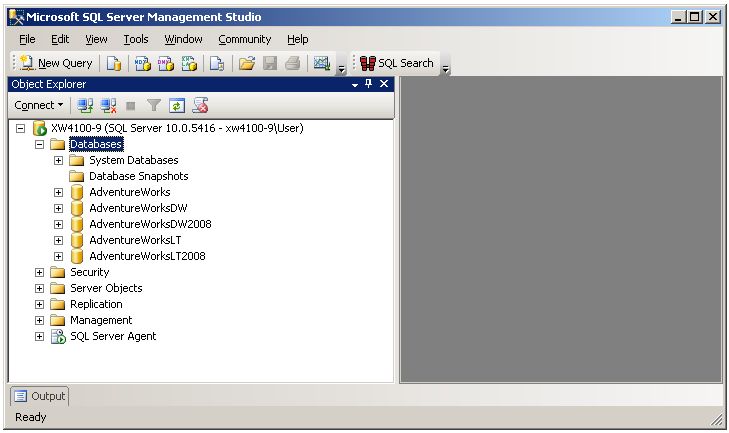
Task: Collapse the XW4100-9 server node
Action: (20, 128)
